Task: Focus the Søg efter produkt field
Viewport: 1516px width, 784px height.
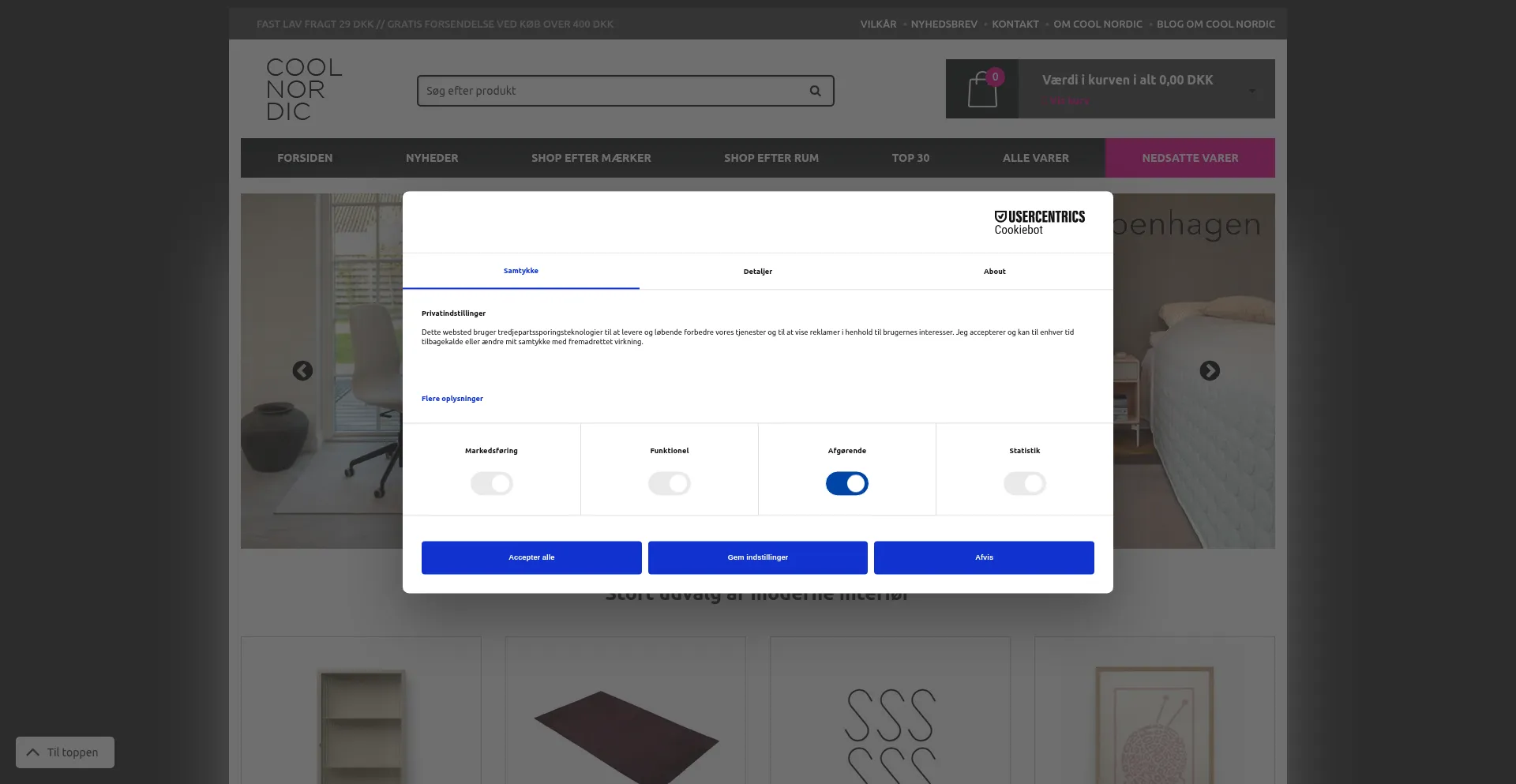Action: pyautogui.click(x=612, y=91)
